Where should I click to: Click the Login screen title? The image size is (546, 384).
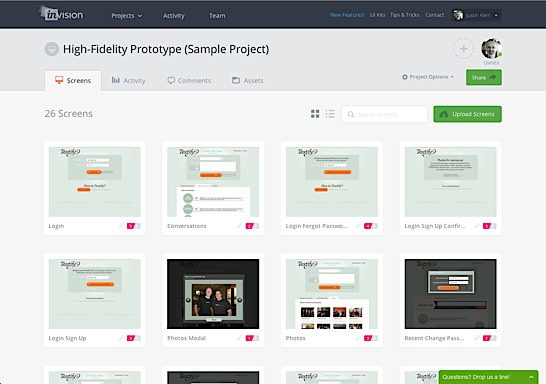pyautogui.click(x=56, y=226)
